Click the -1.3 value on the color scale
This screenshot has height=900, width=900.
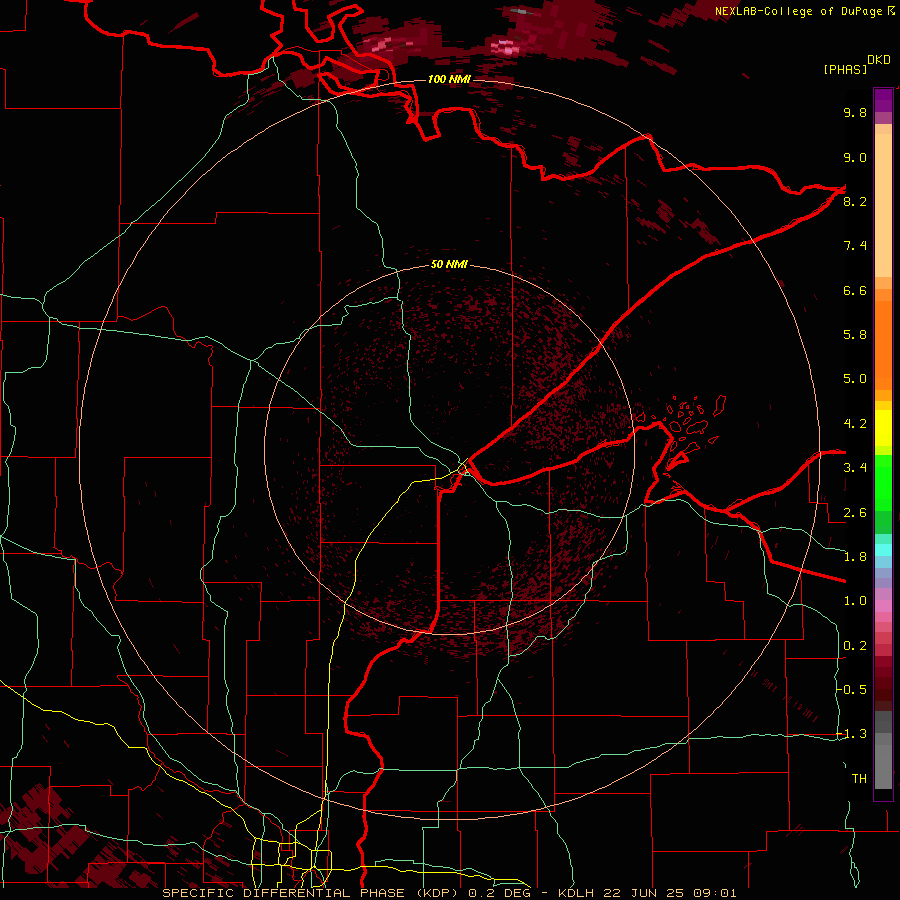pos(852,734)
